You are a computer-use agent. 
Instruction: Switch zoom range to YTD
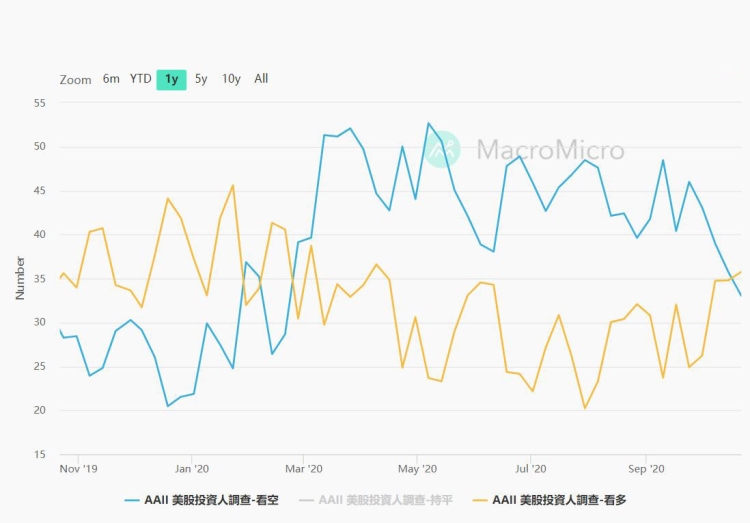point(140,79)
